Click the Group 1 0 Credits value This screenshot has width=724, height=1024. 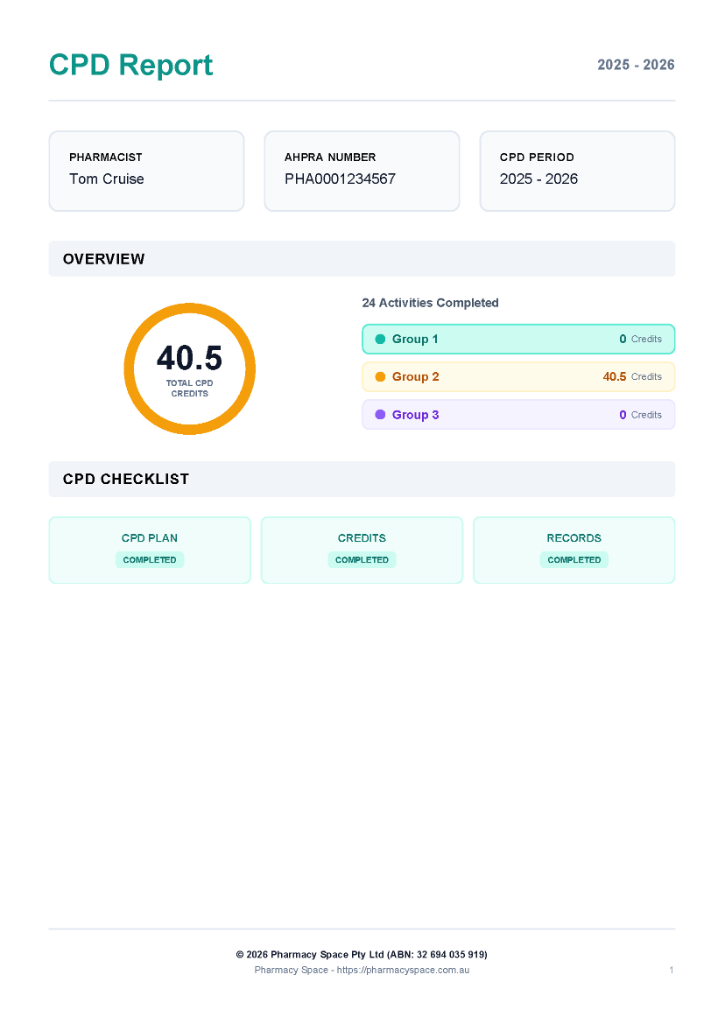640,339
